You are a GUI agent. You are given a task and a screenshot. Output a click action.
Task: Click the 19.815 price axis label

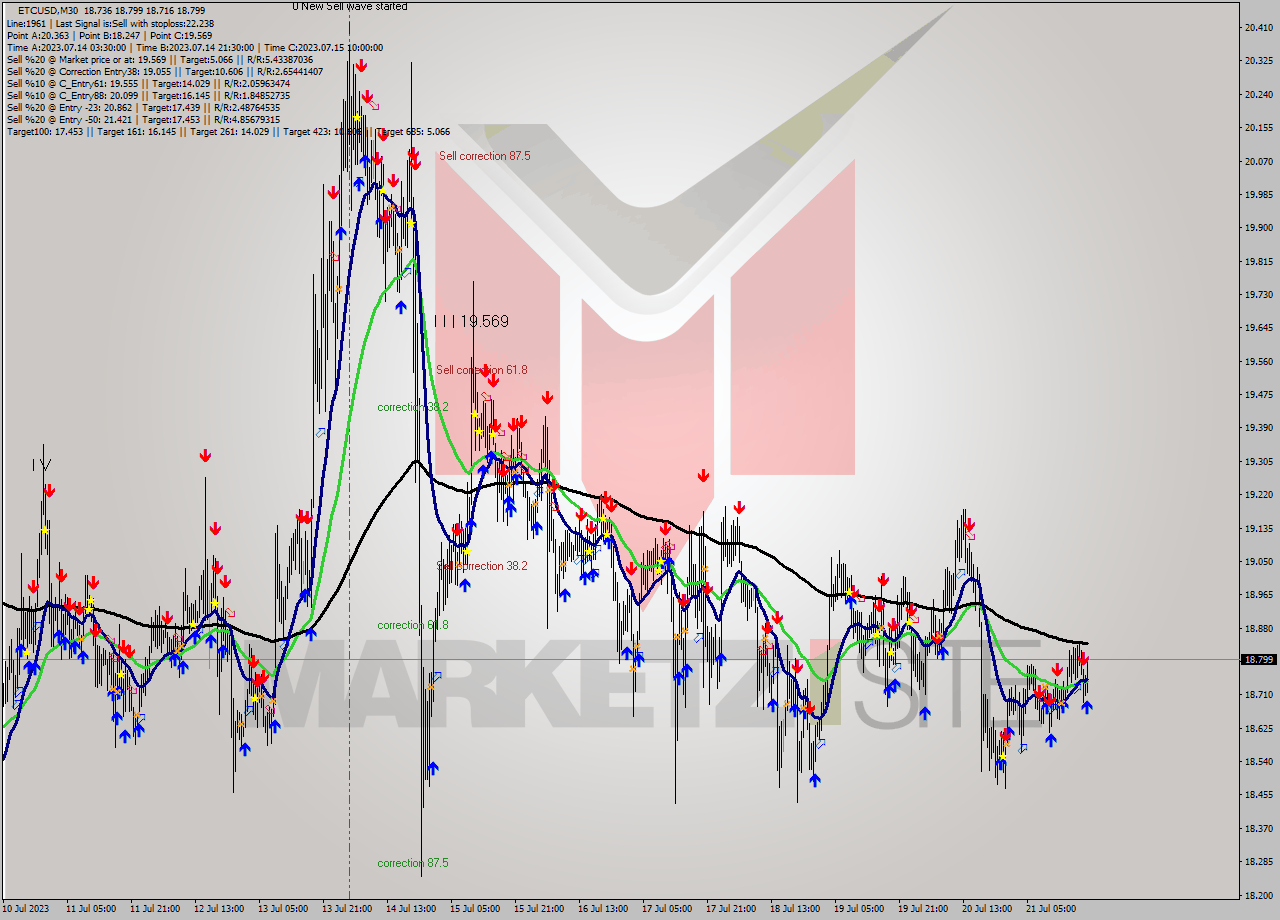coord(1258,261)
